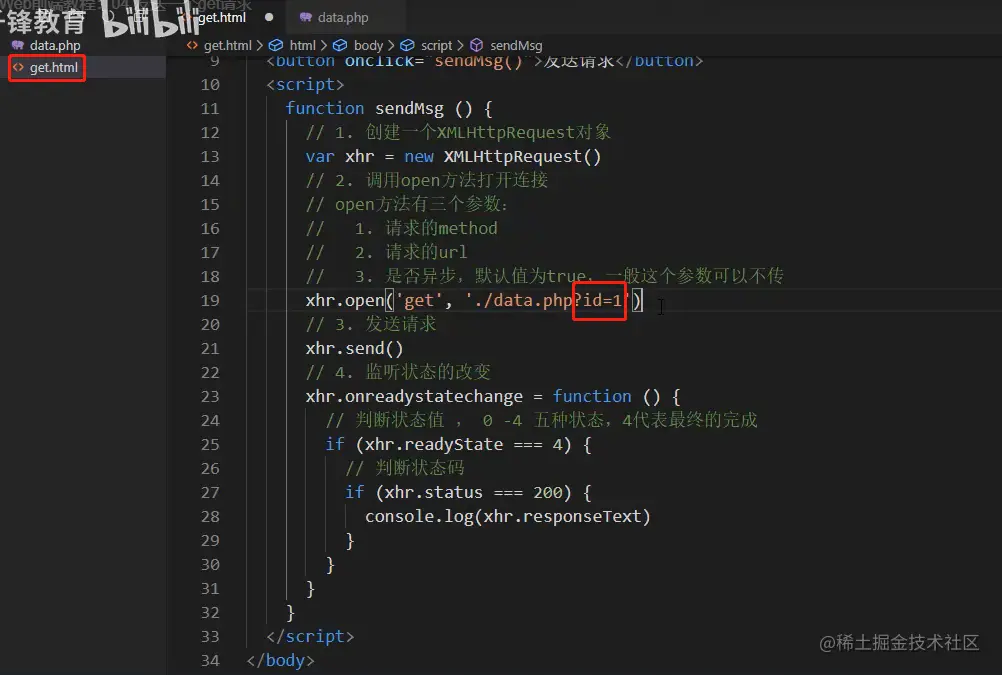Click line number 28 in the gutter
The image size is (1002, 675).
click(x=210, y=516)
